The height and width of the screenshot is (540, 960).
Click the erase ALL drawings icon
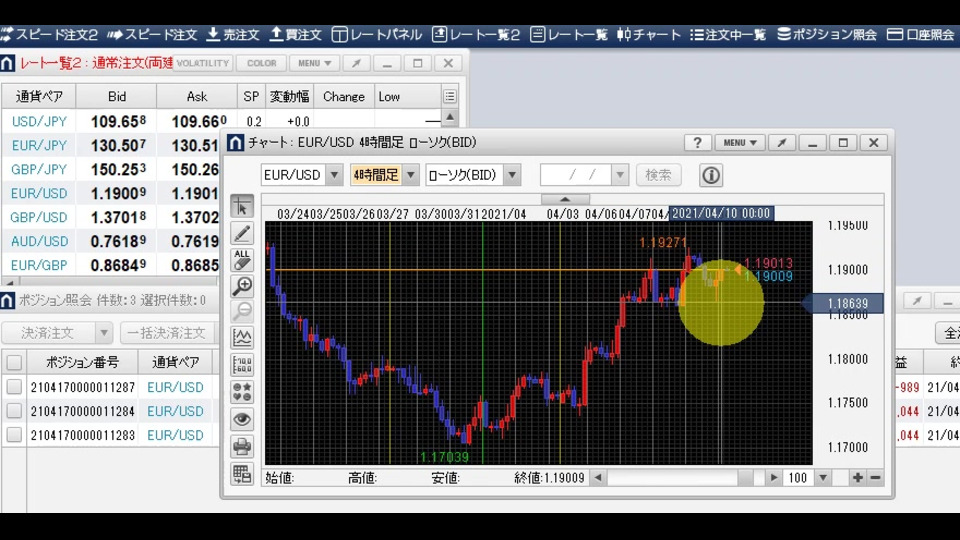242,260
